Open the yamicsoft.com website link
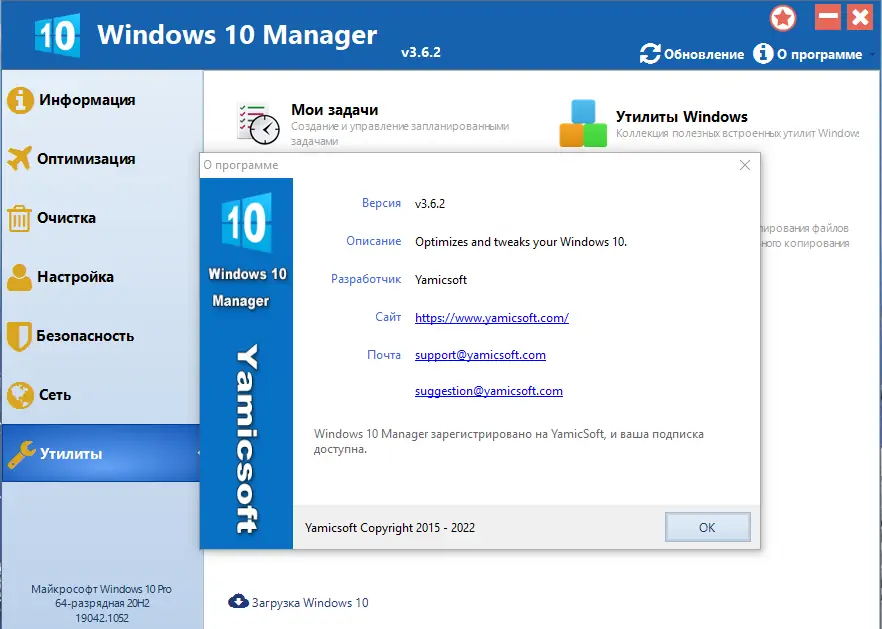The image size is (882, 629). 492,317
